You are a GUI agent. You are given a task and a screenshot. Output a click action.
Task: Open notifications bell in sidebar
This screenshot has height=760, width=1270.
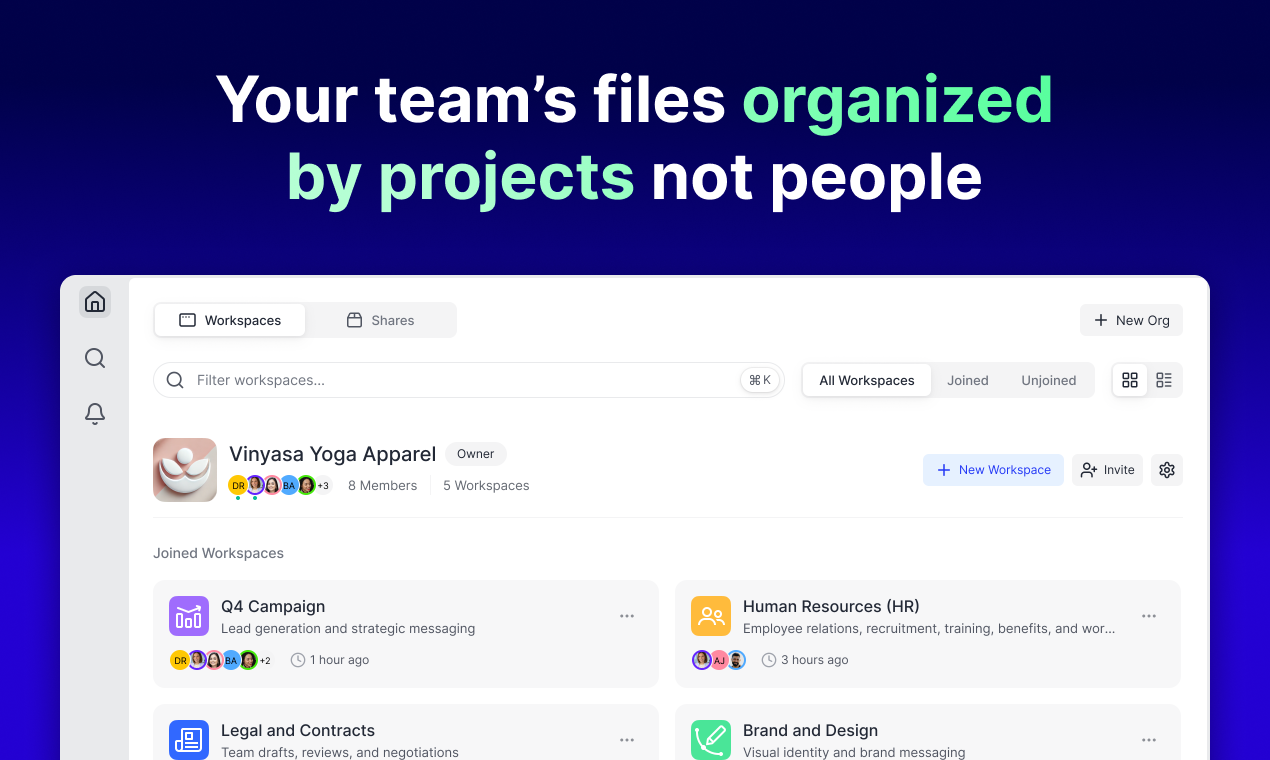point(95,414)
